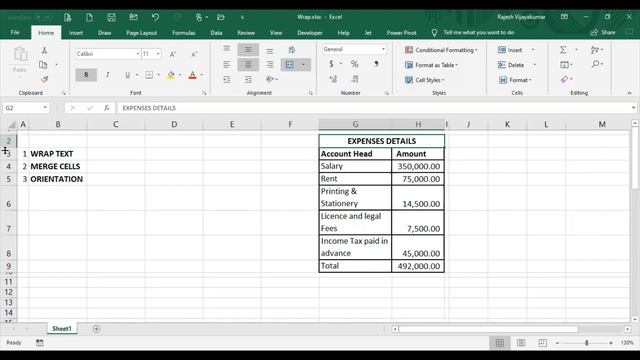Open the File tab

click(15, 33)
